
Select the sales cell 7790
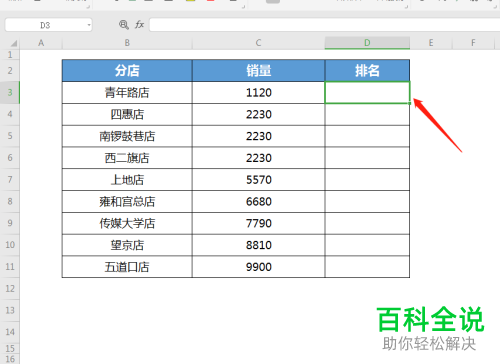[258, 223]
